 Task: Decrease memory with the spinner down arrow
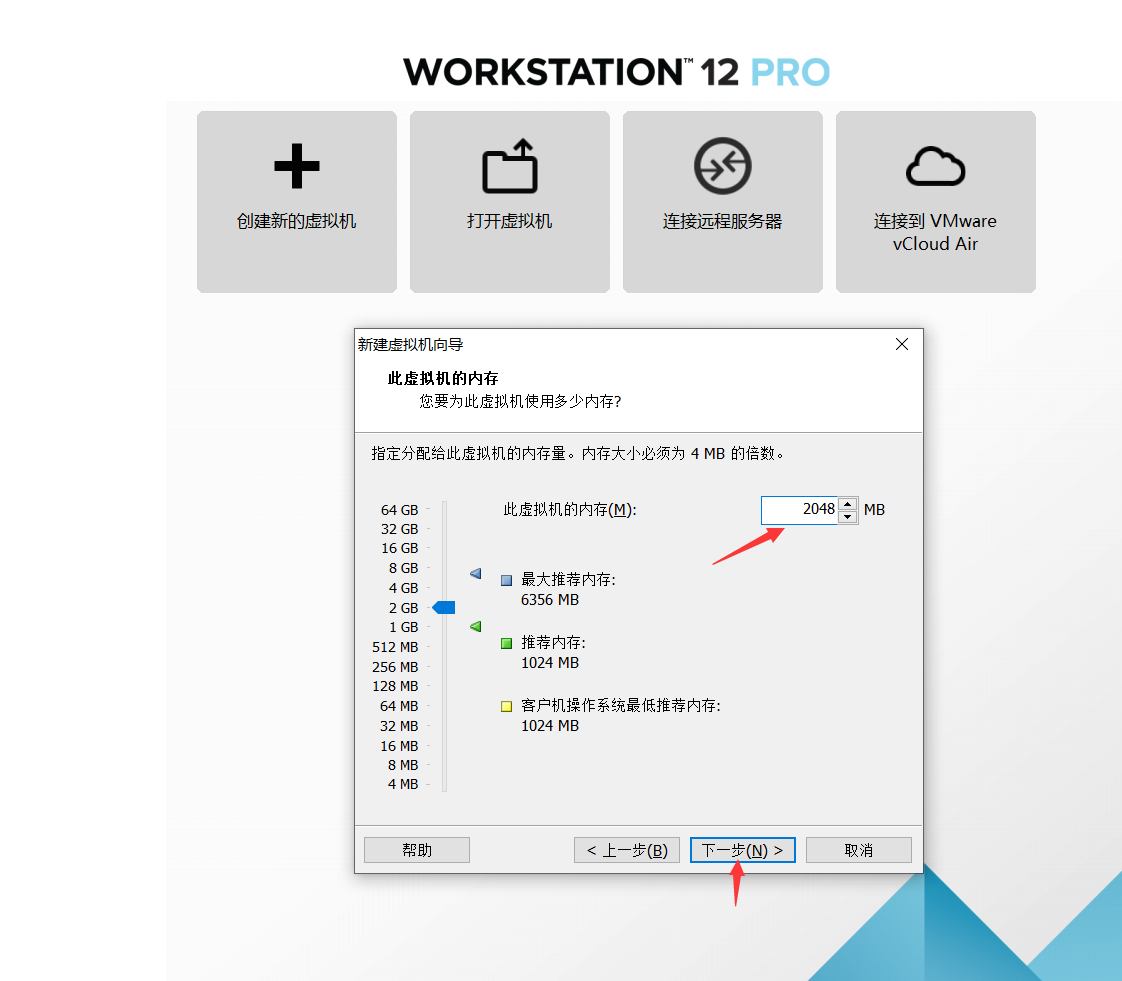click(847, 517)
